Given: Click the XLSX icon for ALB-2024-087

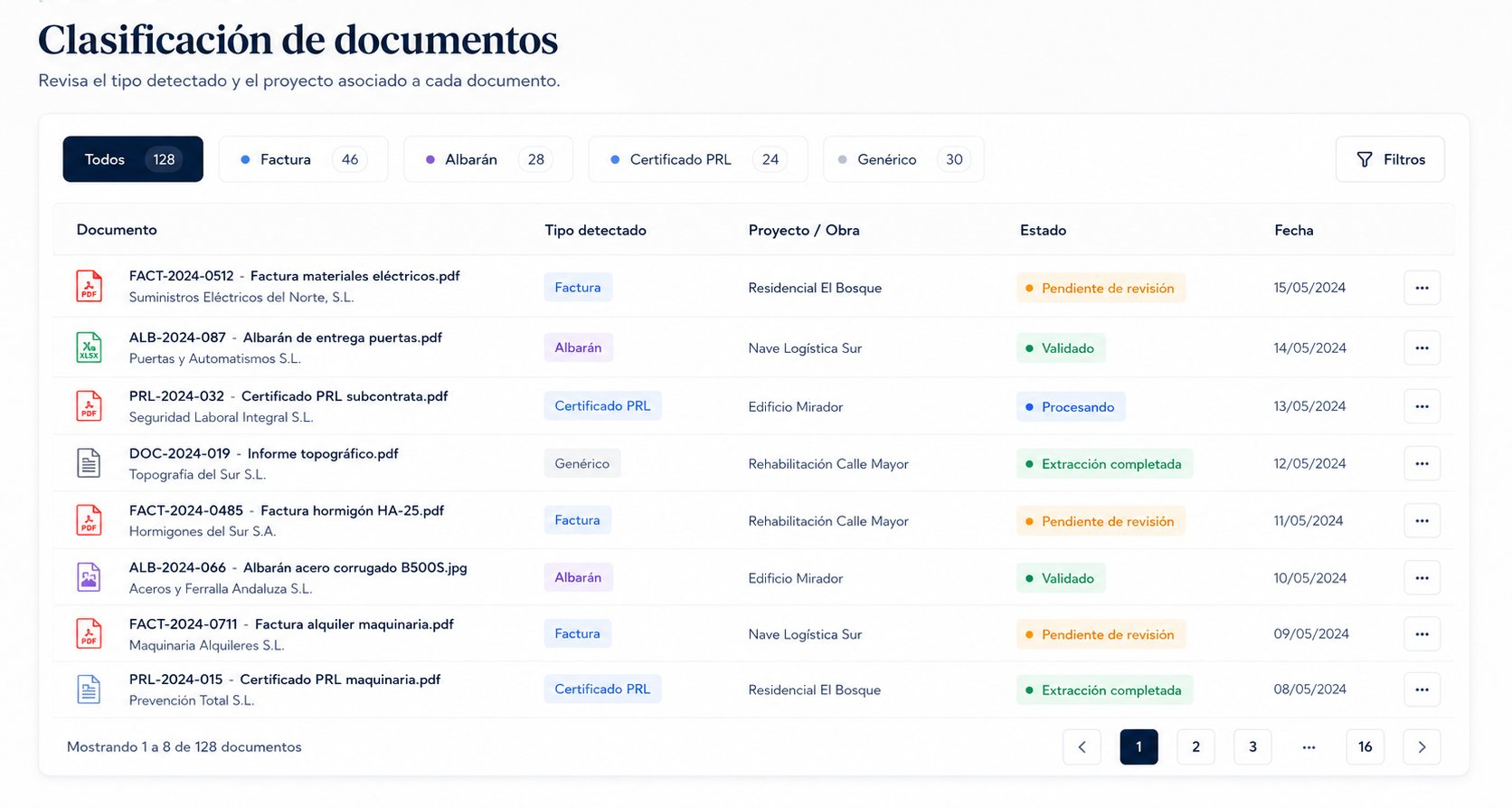Looking at the screenshot, I should (x=89, y=347).
